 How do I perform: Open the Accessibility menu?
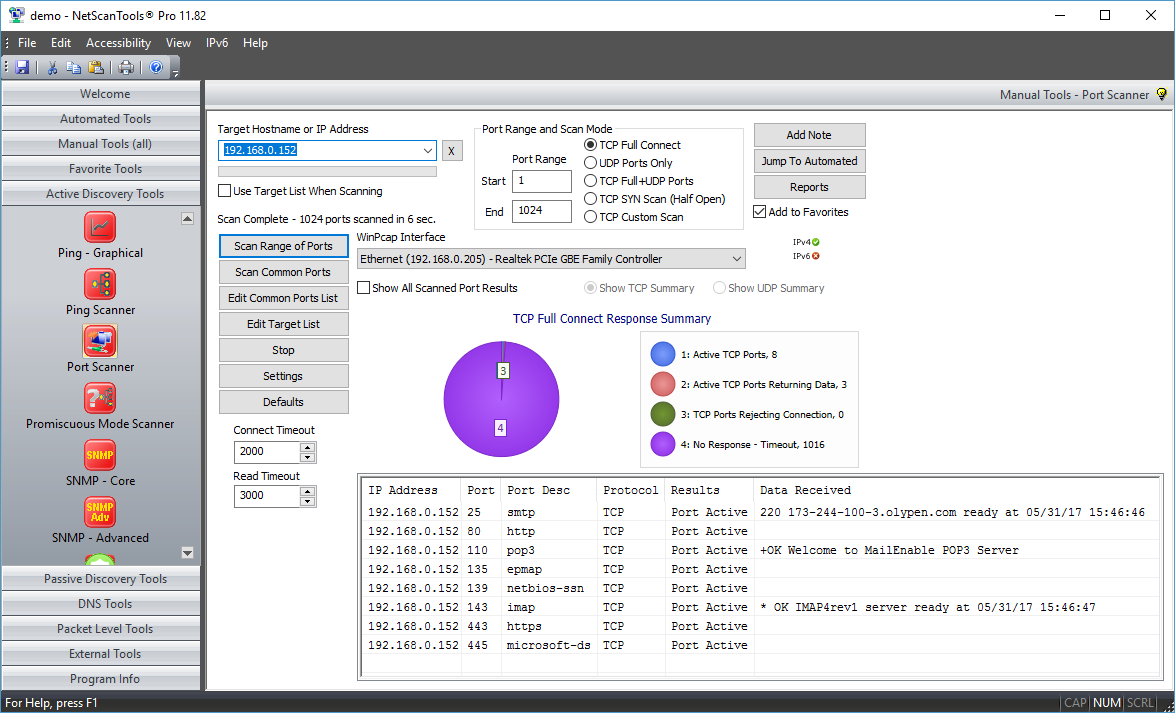click(118, 43)
